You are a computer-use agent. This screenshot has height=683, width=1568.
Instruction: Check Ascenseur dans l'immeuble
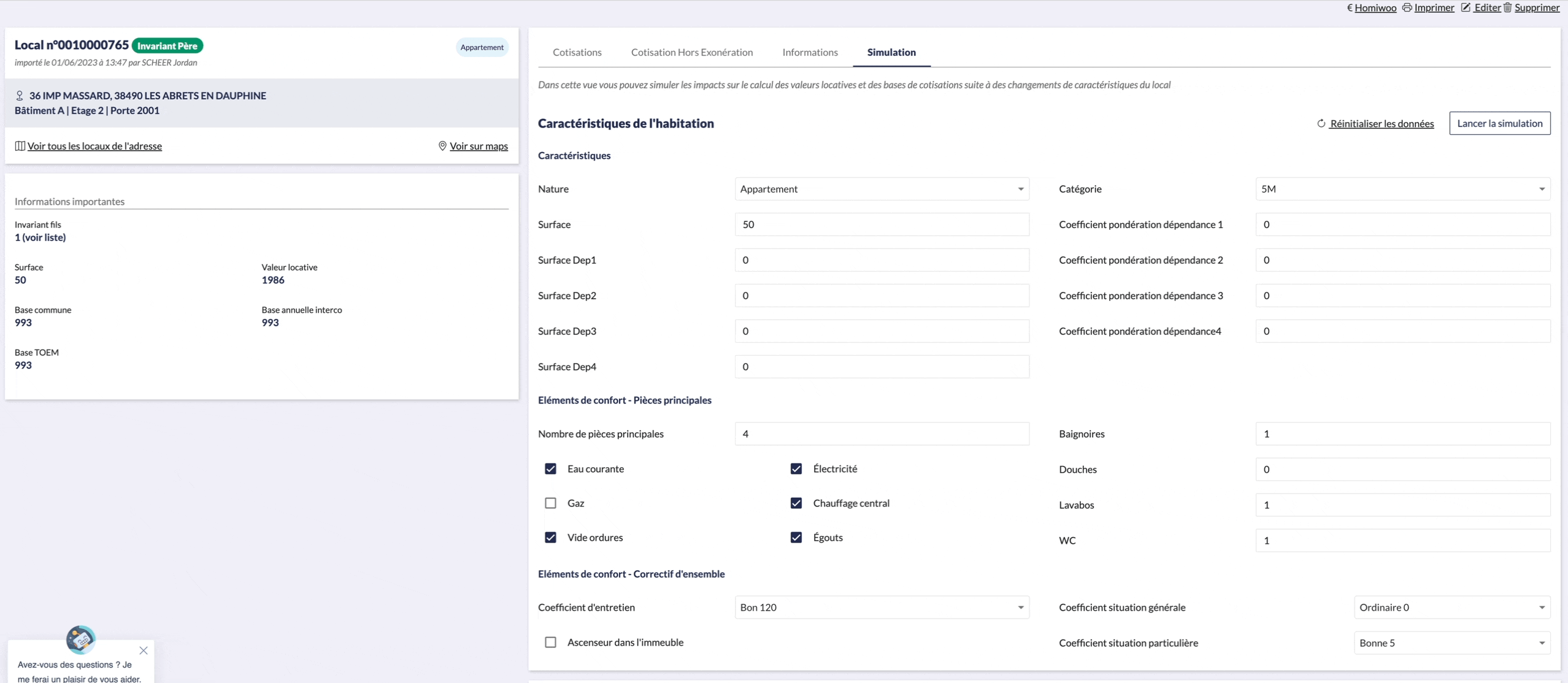[550, 643]
